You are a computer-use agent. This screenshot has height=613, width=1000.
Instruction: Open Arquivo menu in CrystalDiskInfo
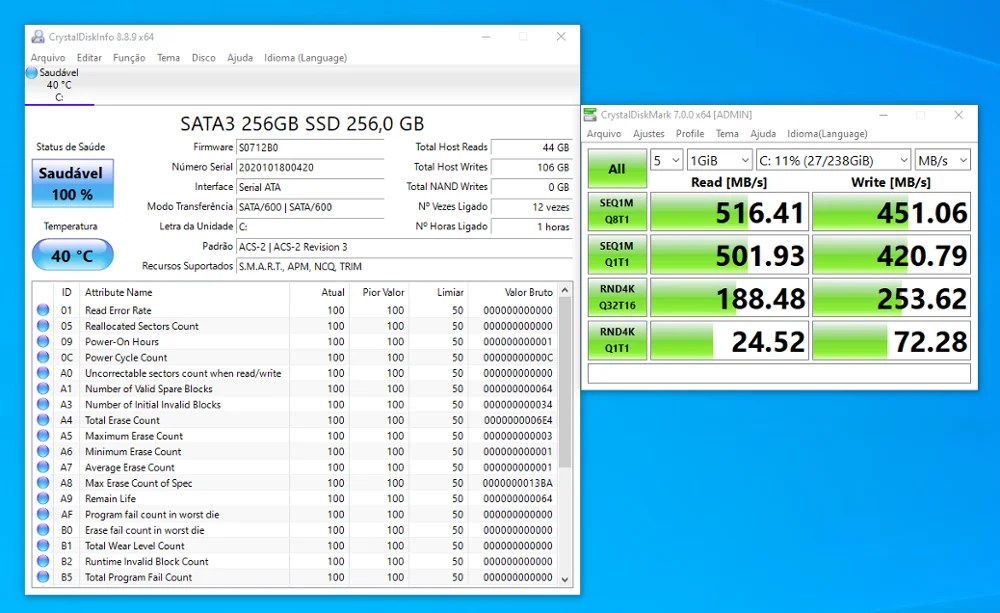coord(48,57)
